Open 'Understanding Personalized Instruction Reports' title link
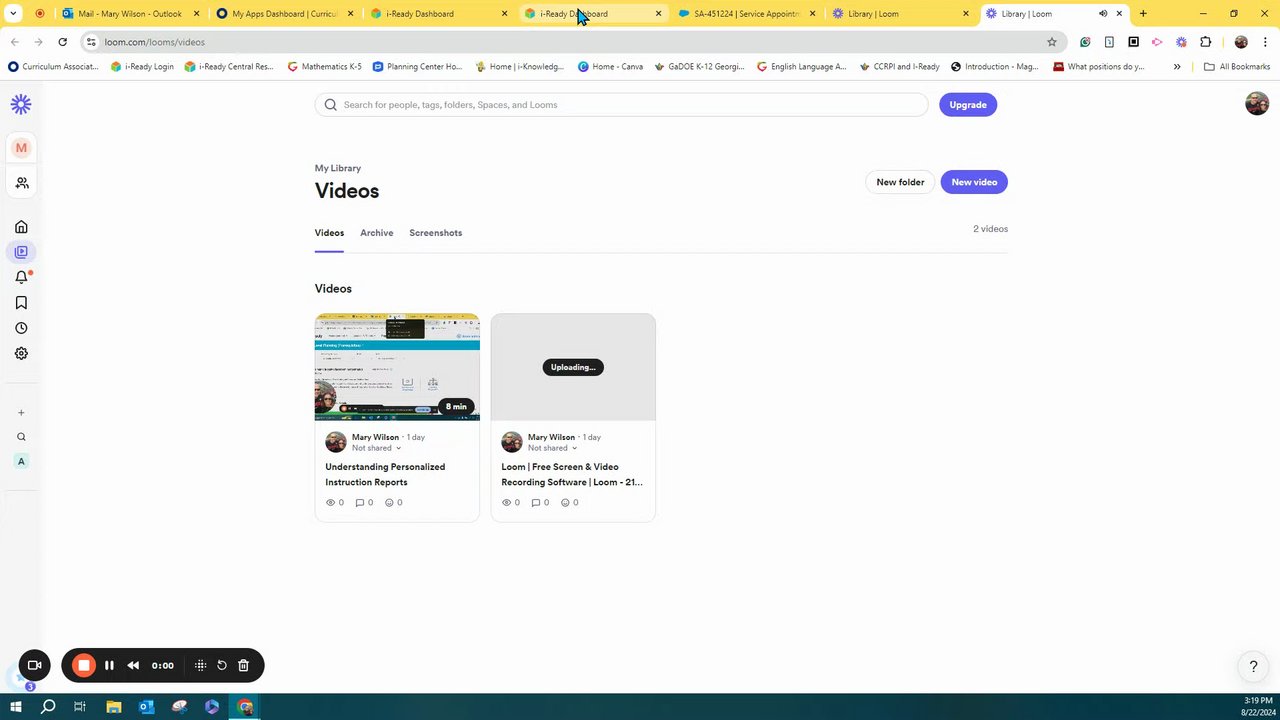 [x=385, y=474]
